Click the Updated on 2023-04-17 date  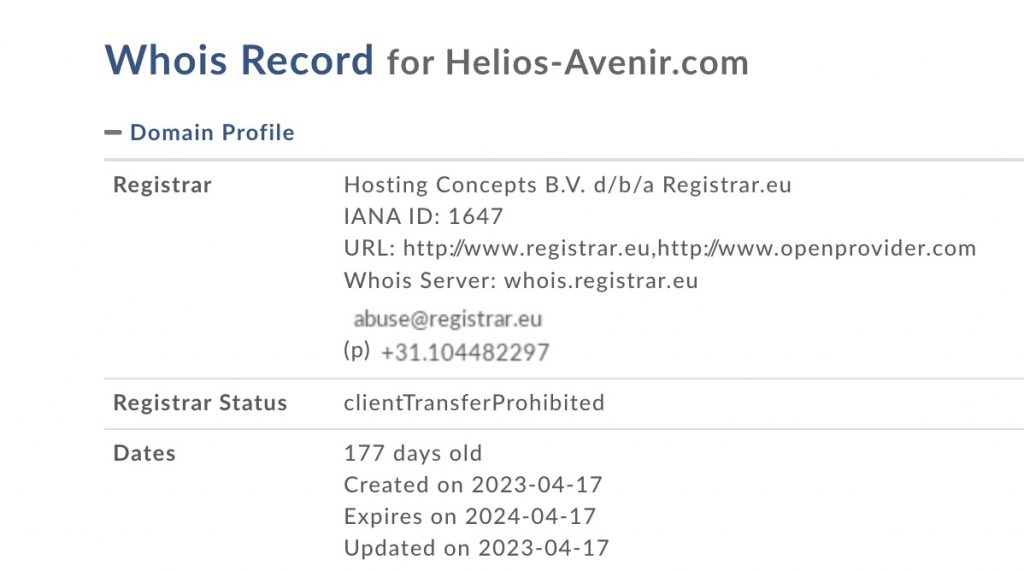click(x=476, y=548)
